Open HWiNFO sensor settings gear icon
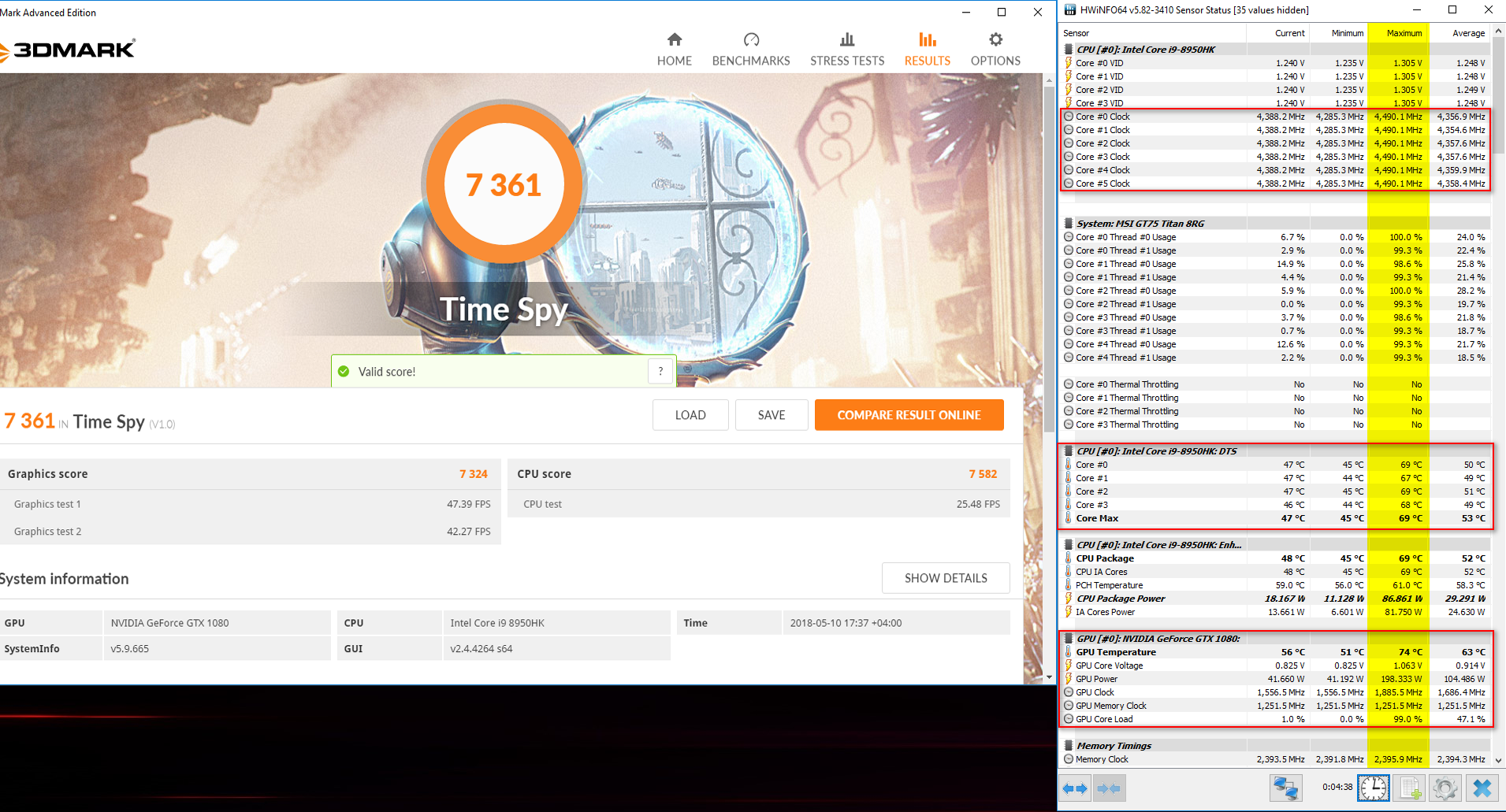This screenshot has width=1506, height=812. click(1445, 788)
